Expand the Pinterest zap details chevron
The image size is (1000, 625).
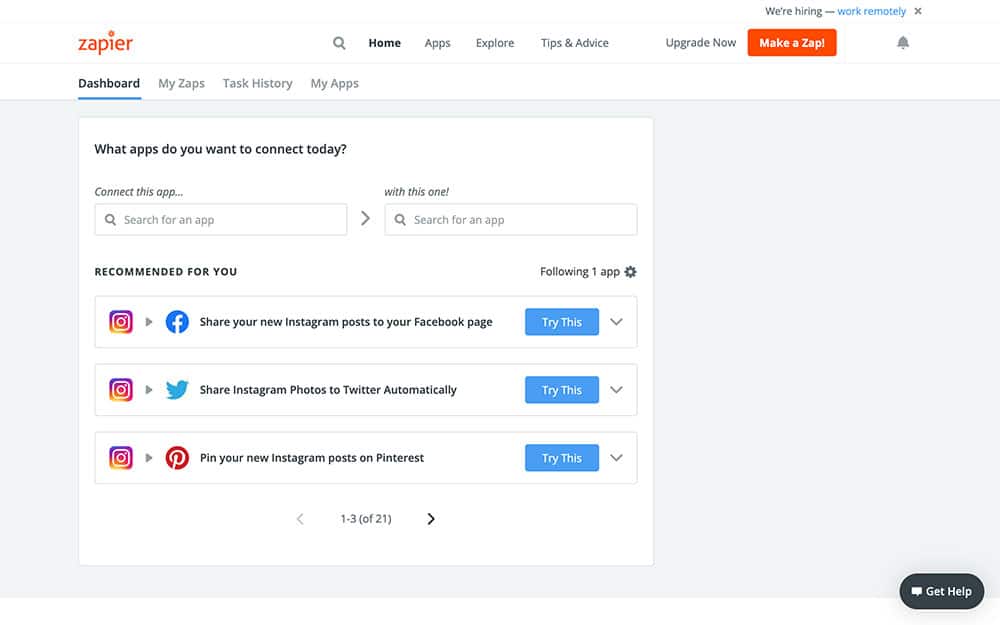(x=616, y=458)
